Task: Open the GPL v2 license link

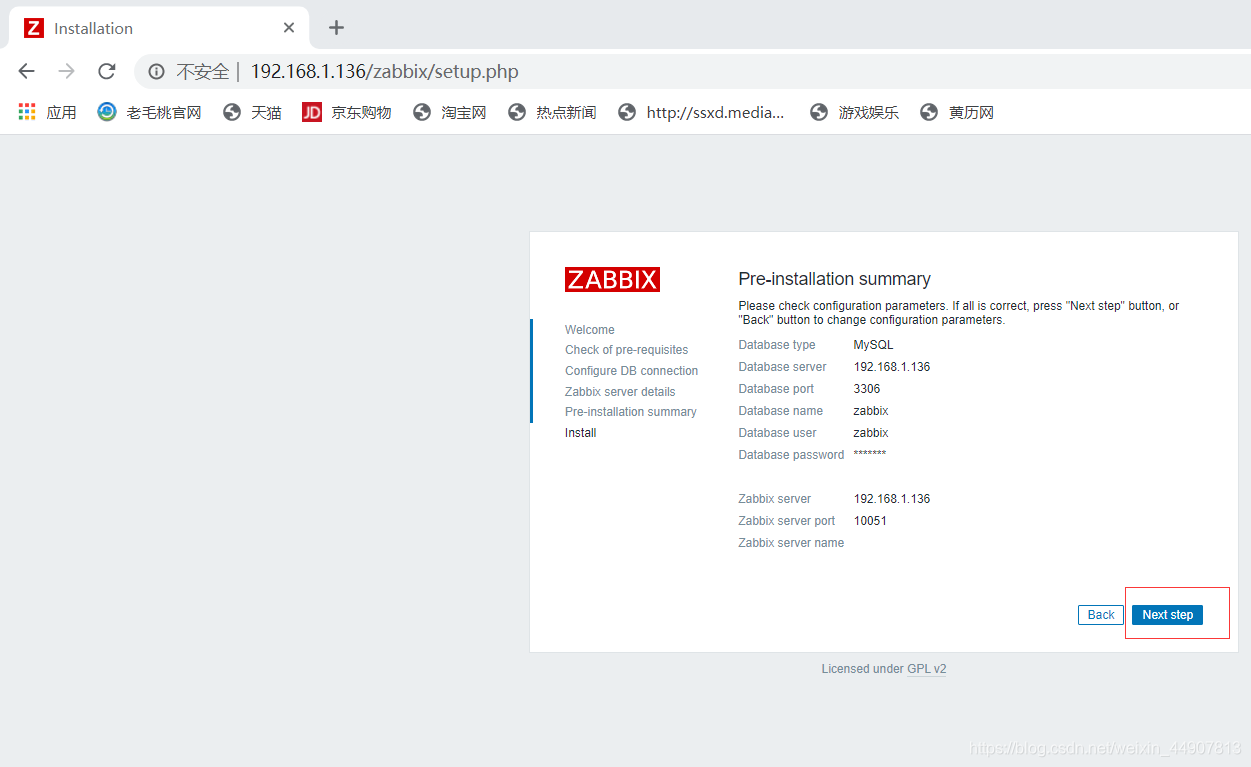Action: pos(926,669)
